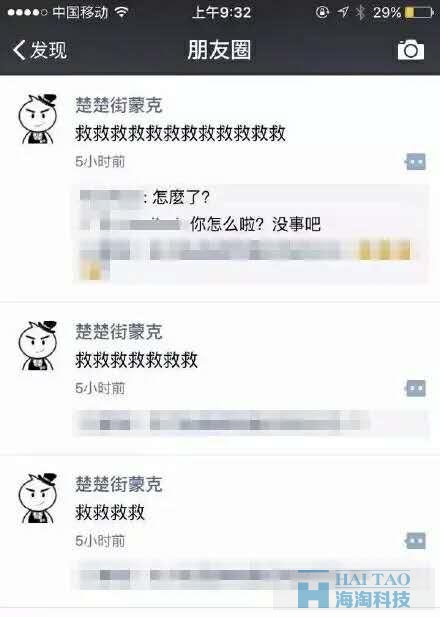440x617 pixels.
Task: Tap the Wi-Fi icon in status bar
Action: tap(122, 13)
